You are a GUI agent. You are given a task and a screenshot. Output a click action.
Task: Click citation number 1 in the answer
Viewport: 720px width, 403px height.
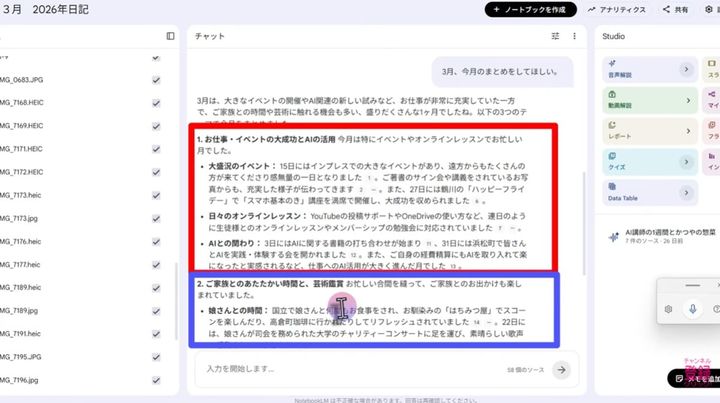(x=369, y=178)
